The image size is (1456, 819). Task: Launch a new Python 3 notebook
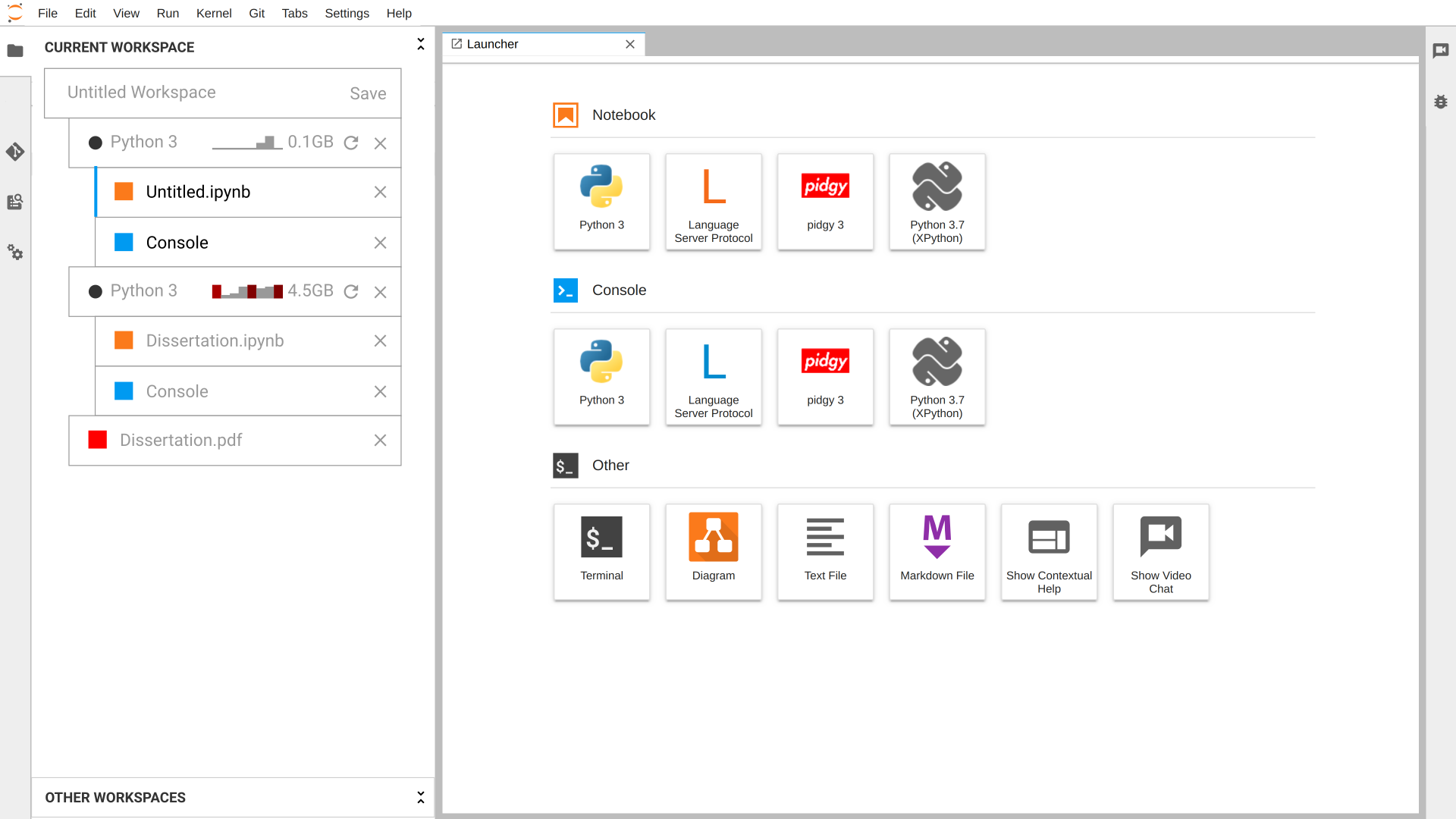[601, 202]
